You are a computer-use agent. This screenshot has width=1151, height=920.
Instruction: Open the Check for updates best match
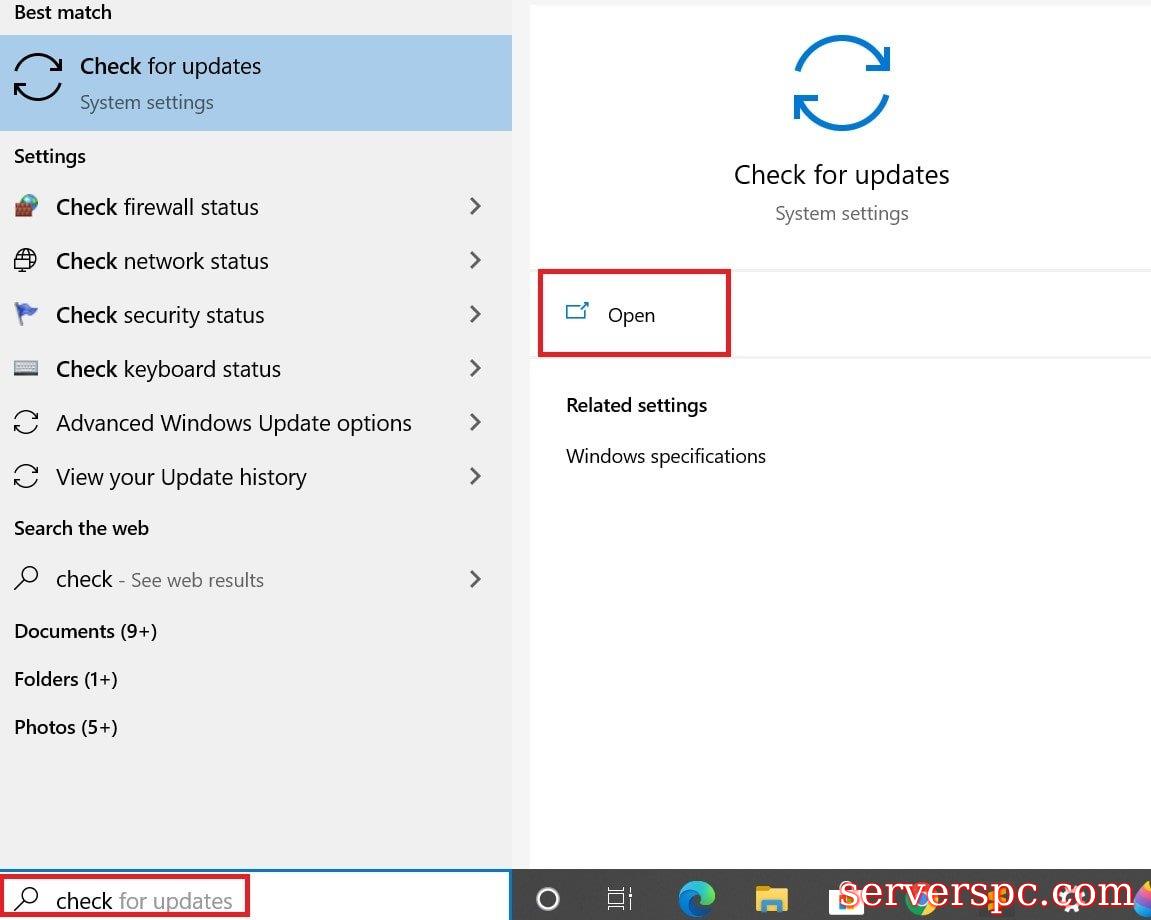(x=170, y=82)
